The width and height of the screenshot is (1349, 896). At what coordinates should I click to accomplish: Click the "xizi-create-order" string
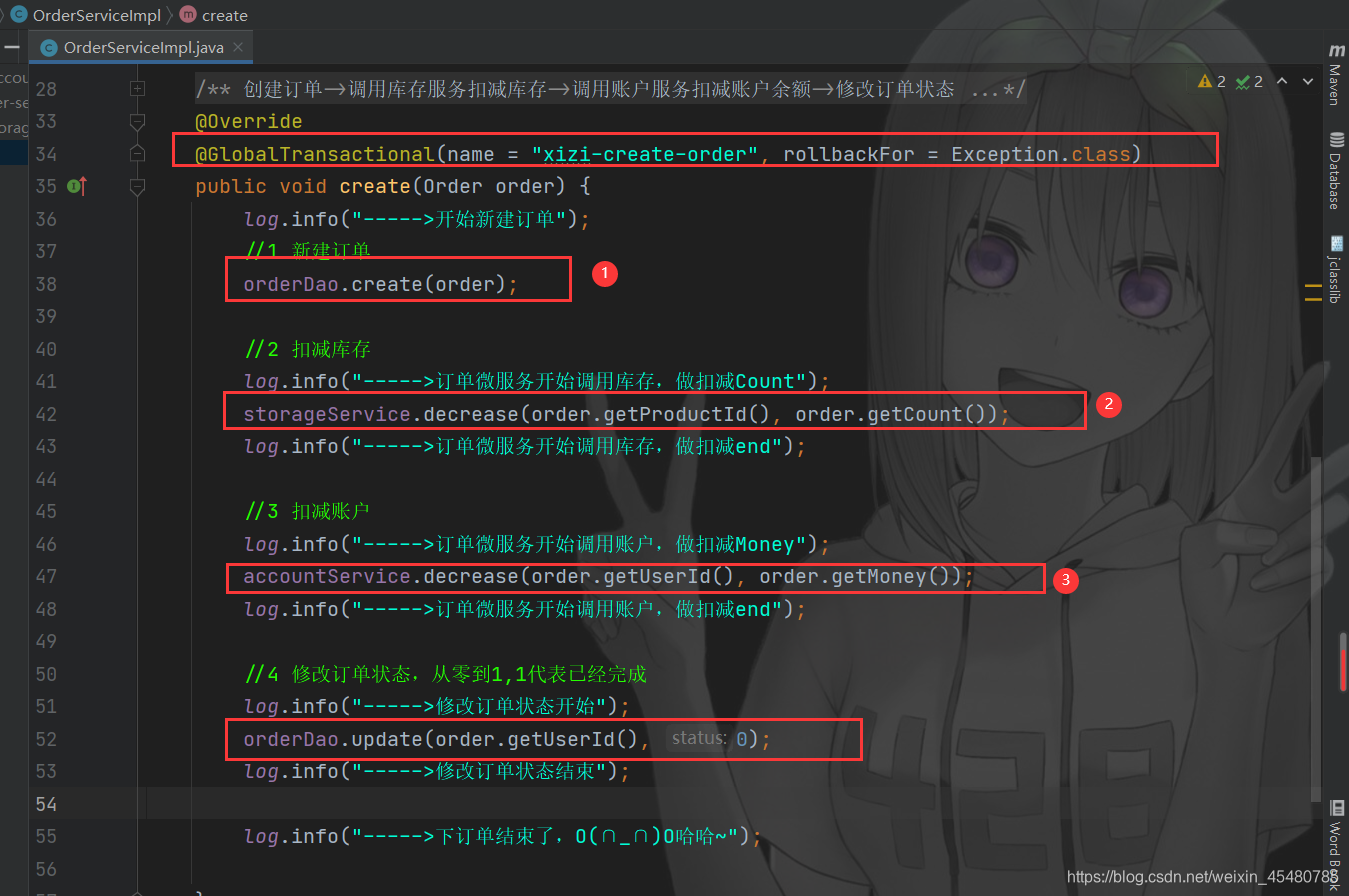pyautogui.click(x=645, y=154)
